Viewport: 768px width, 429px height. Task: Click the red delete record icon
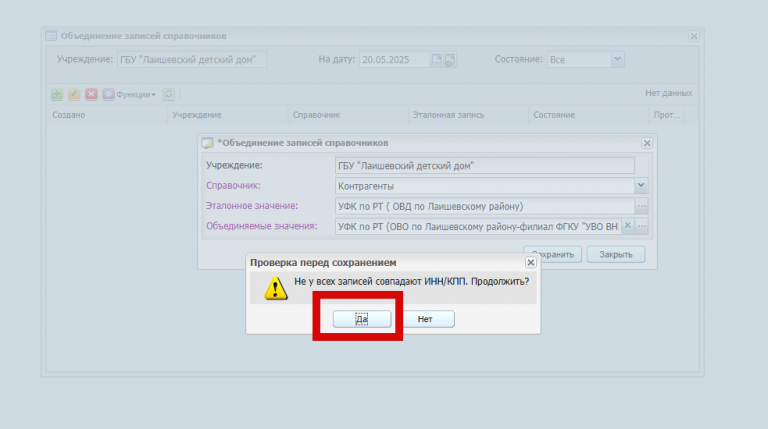91,94
